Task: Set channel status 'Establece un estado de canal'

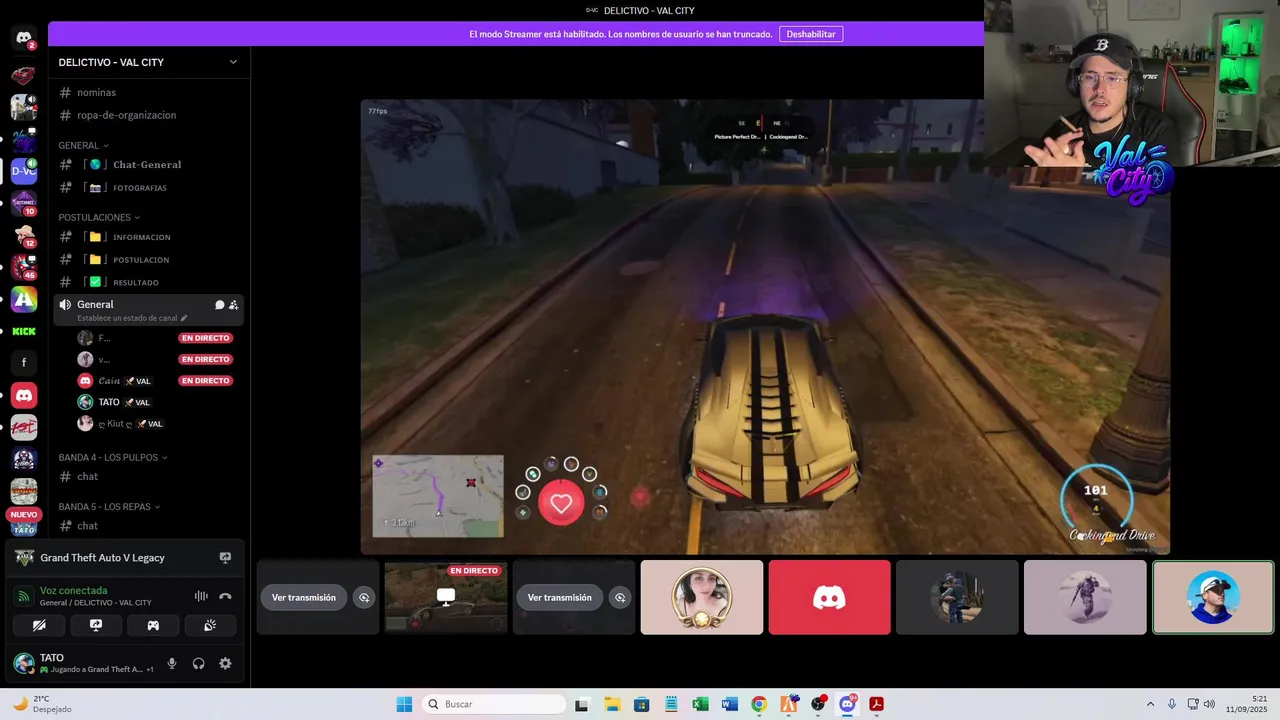Action: pos(132,318)
